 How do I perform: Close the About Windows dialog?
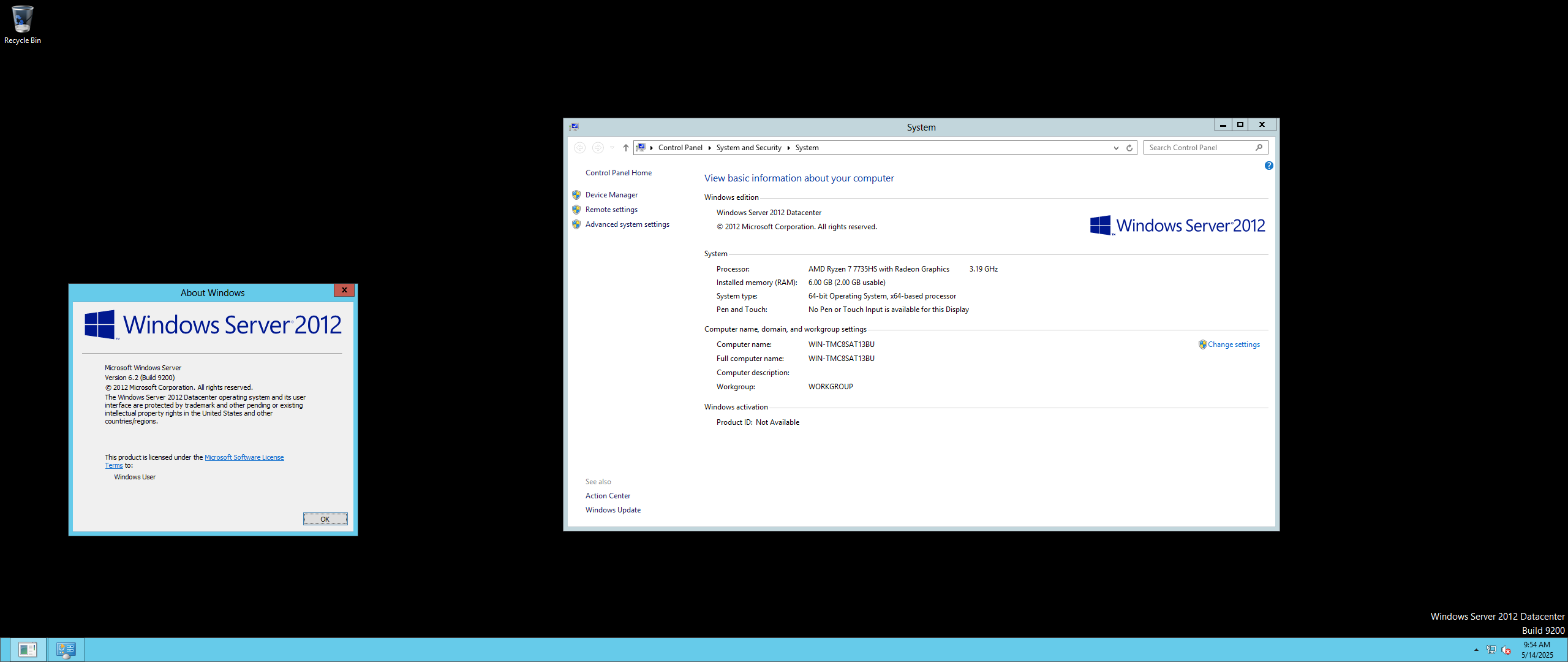344,290
